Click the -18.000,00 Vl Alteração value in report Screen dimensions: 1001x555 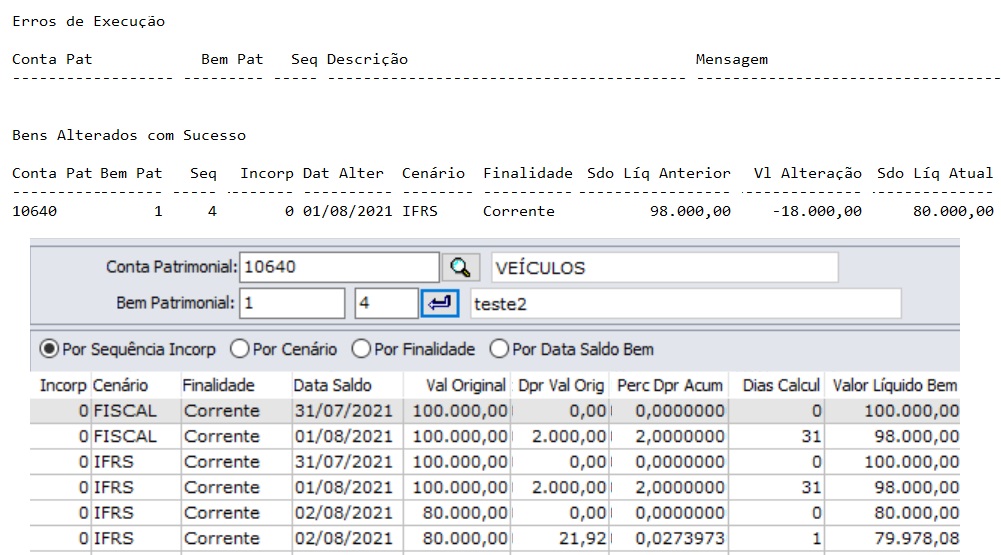[x=817, y=211]
